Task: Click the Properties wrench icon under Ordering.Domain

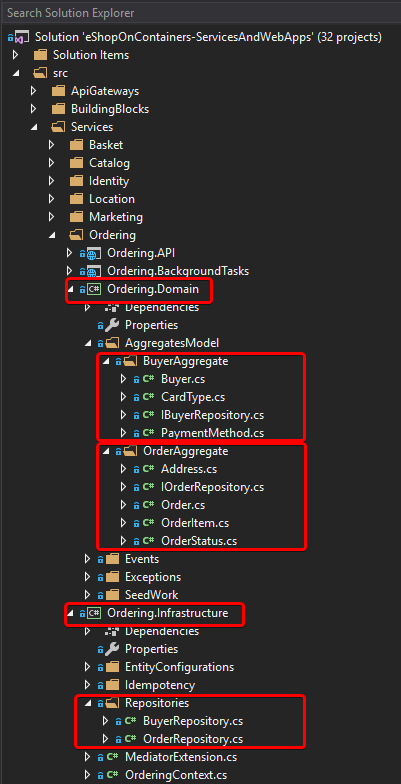Action: (x=113, y=325)
